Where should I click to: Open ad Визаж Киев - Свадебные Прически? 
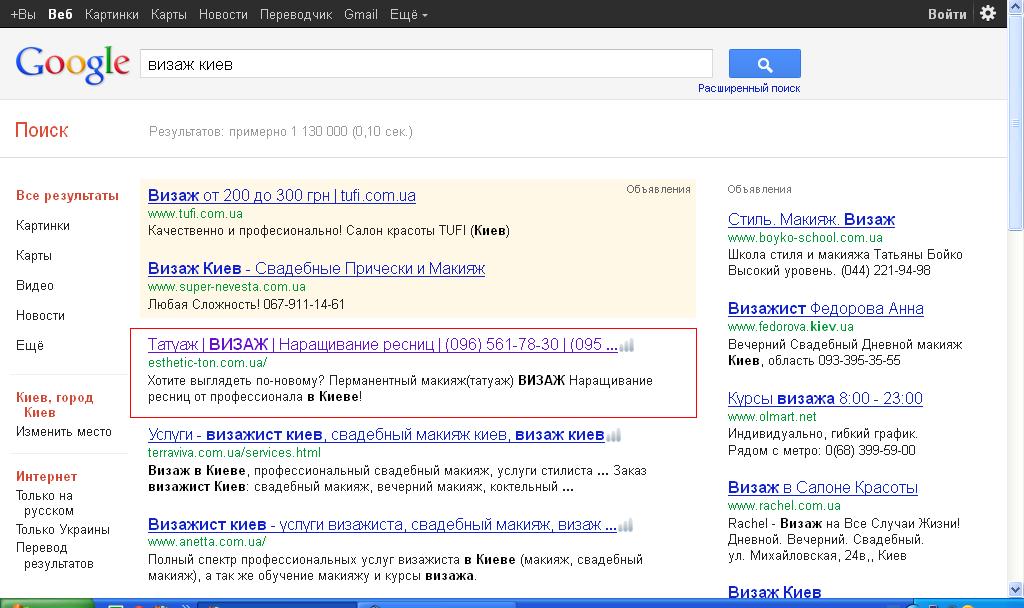(x=316, y=268)
